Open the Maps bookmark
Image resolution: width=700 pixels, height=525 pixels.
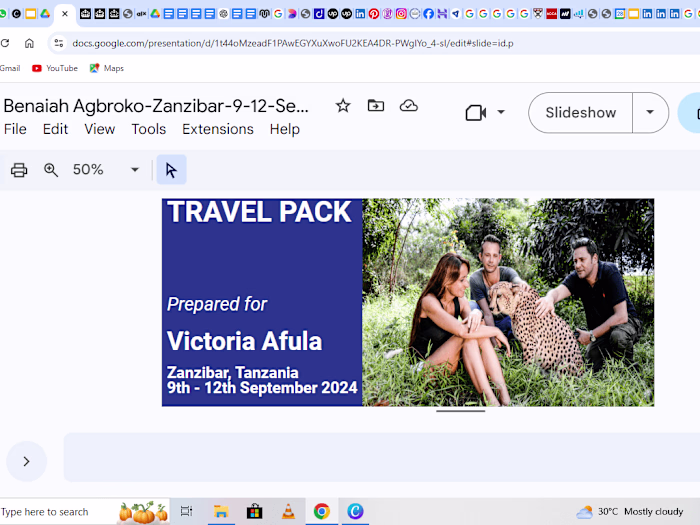(107, 68)
